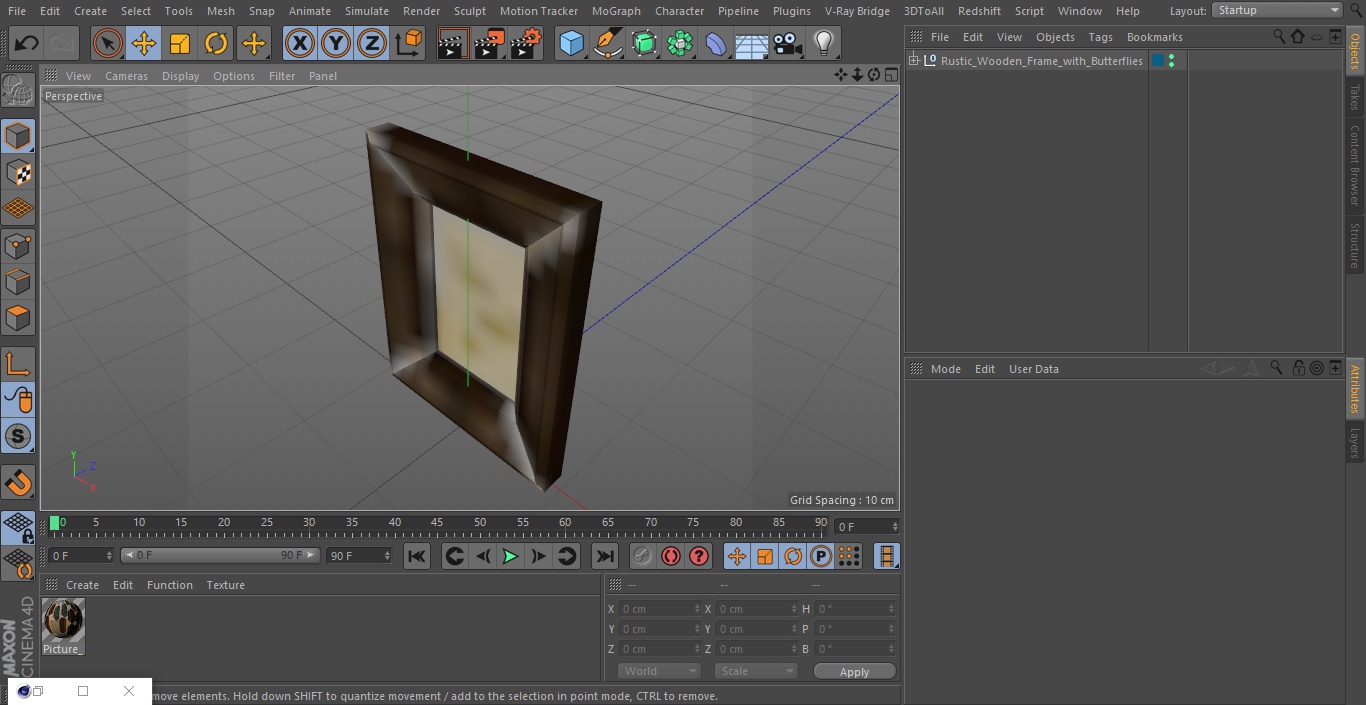The height and width of the screenshot is (705, 1366).
Task: Open the MoGraph menu
Action: (x=616, y=11)
